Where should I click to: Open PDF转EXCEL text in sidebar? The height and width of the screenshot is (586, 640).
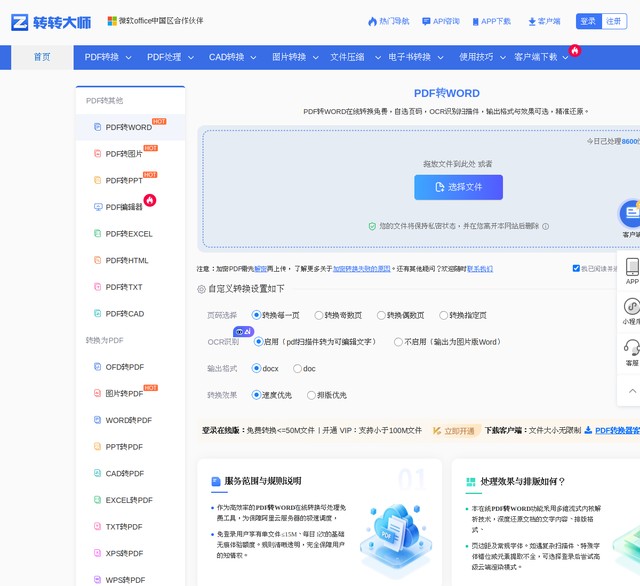click(x=129, y=234)
